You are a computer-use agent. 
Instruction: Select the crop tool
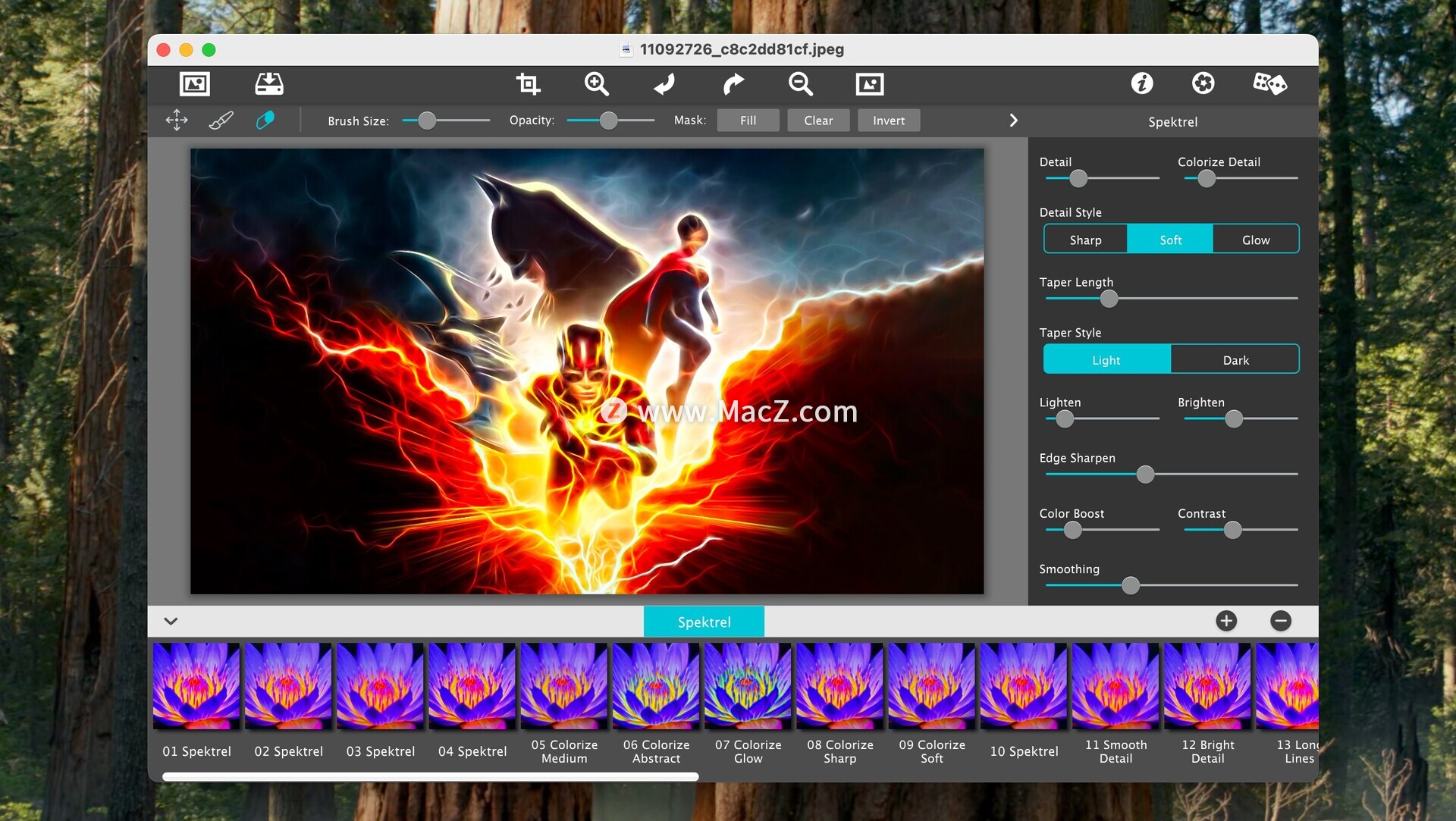(x=529, y=83)
